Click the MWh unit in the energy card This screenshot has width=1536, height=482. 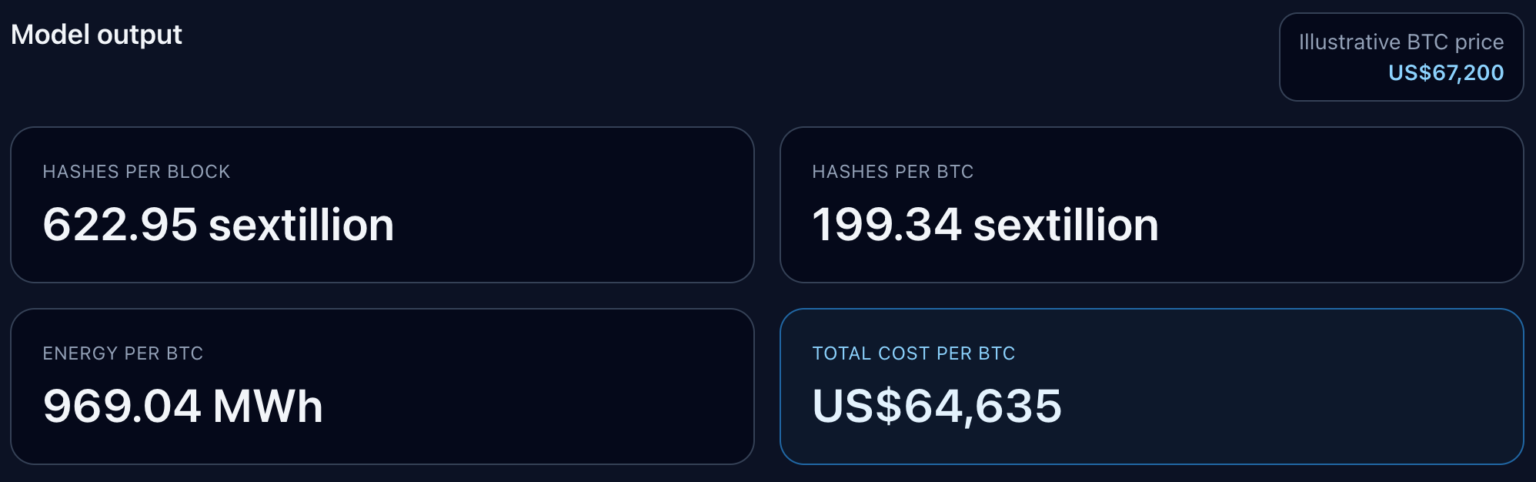coord(268,407)
